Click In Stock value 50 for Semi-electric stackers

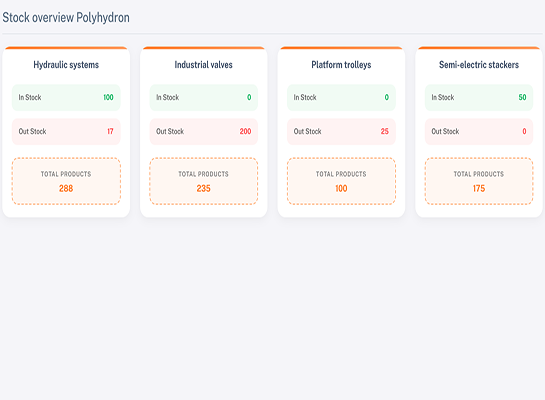point(522,97)
